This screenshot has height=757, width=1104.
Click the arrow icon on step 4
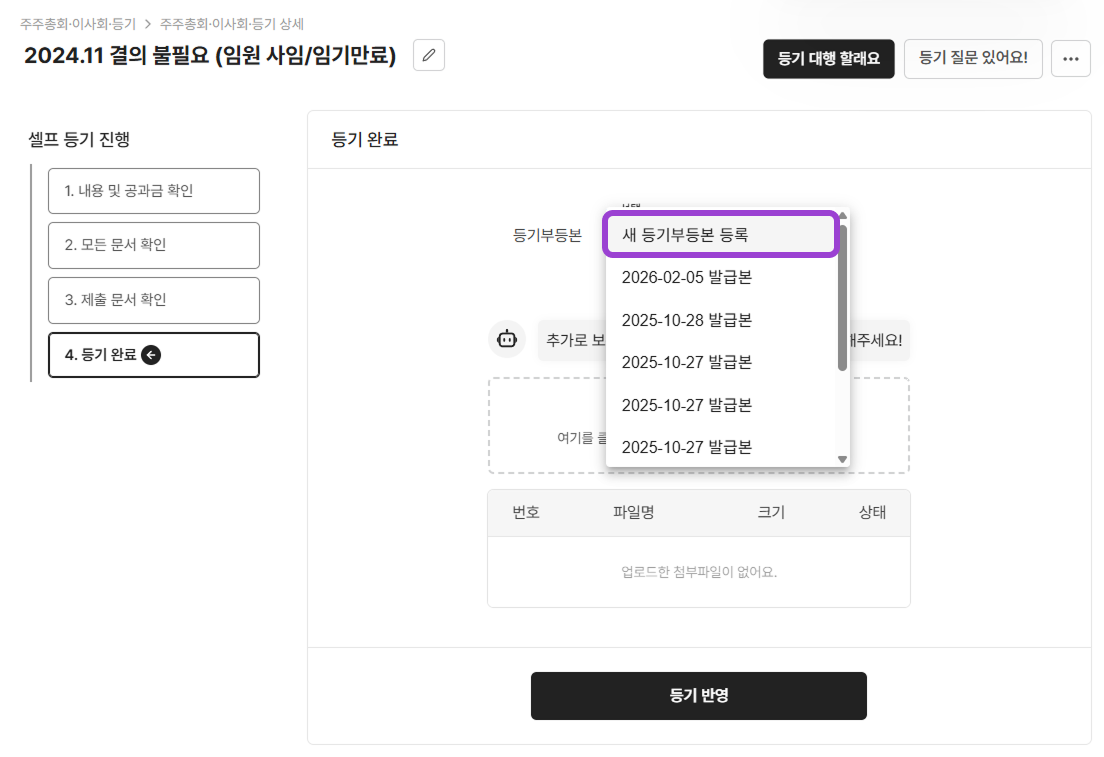[x=151, y=354]
